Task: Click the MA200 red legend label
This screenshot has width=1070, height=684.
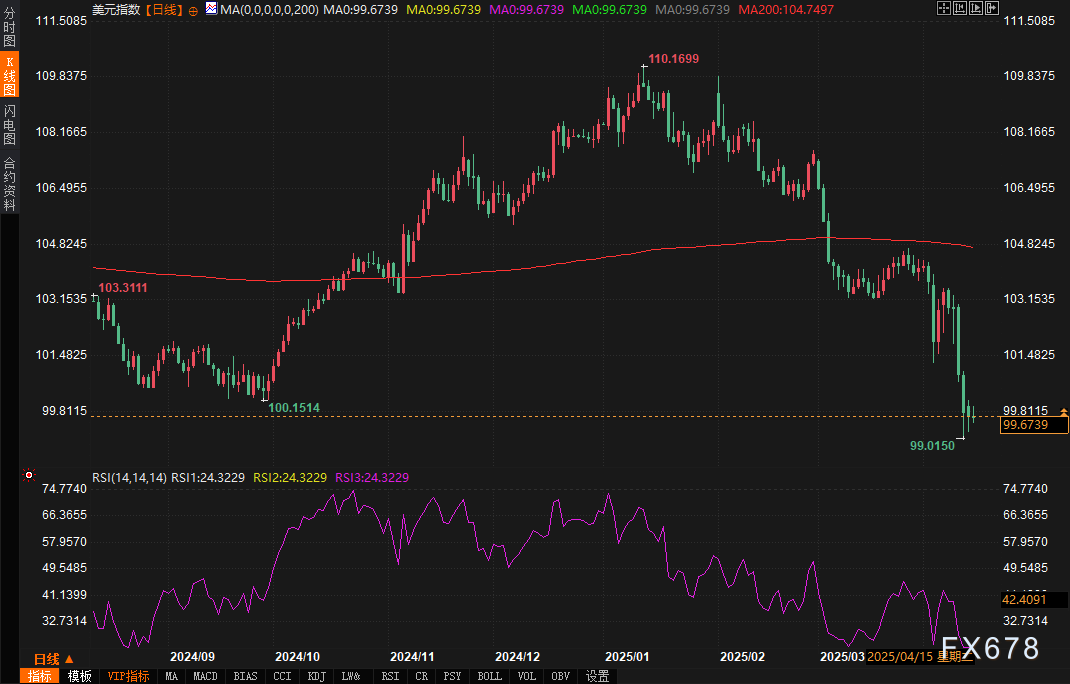Action: (786, 9)
